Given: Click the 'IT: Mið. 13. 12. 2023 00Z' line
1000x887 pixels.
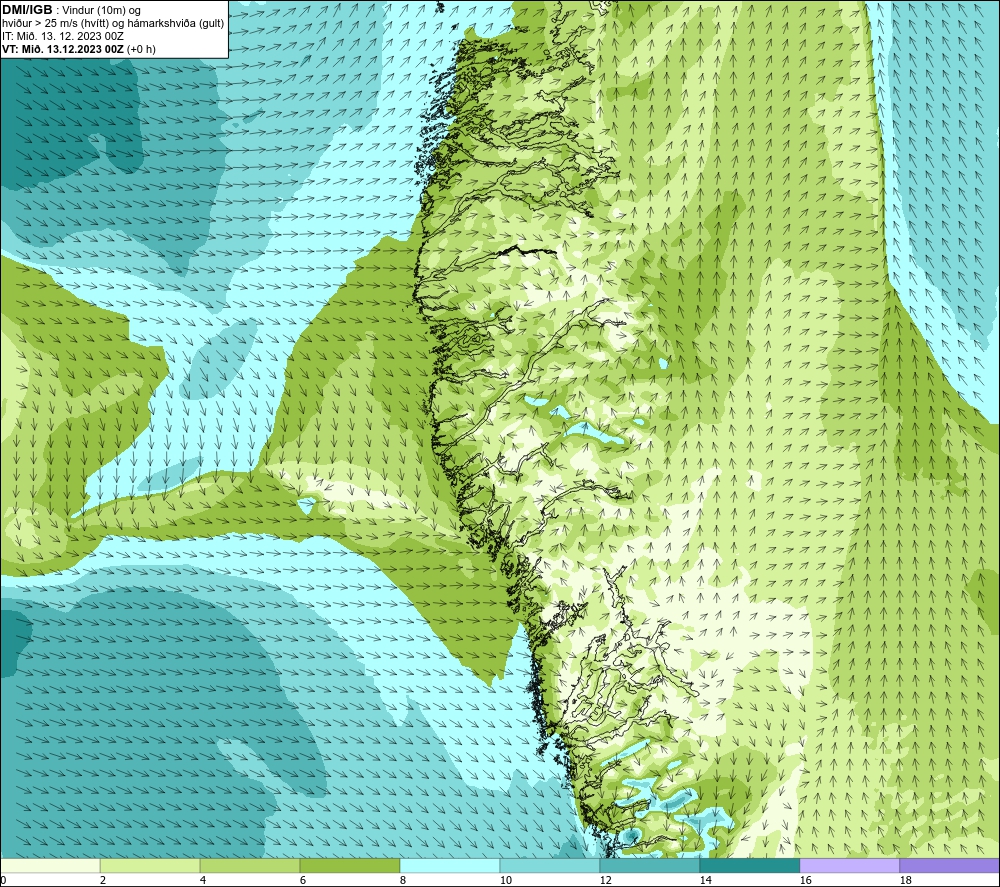Looking at the screenshot, I should coord(62,36).
